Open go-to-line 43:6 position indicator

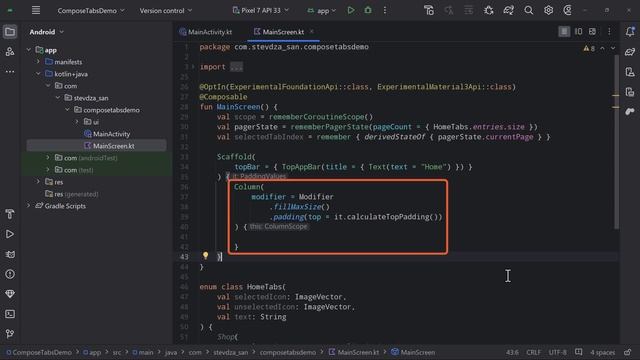click(512, 352)
